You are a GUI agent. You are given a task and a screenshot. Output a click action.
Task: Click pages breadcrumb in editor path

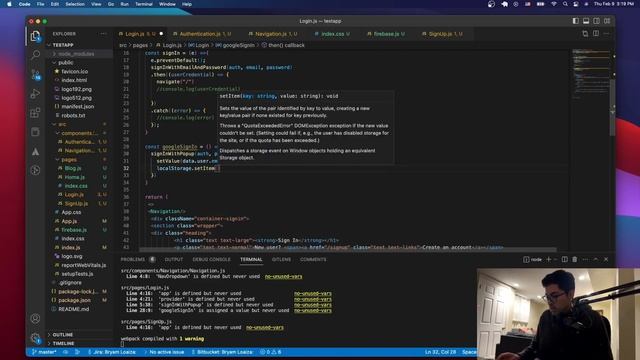click(x=140, y=45)
